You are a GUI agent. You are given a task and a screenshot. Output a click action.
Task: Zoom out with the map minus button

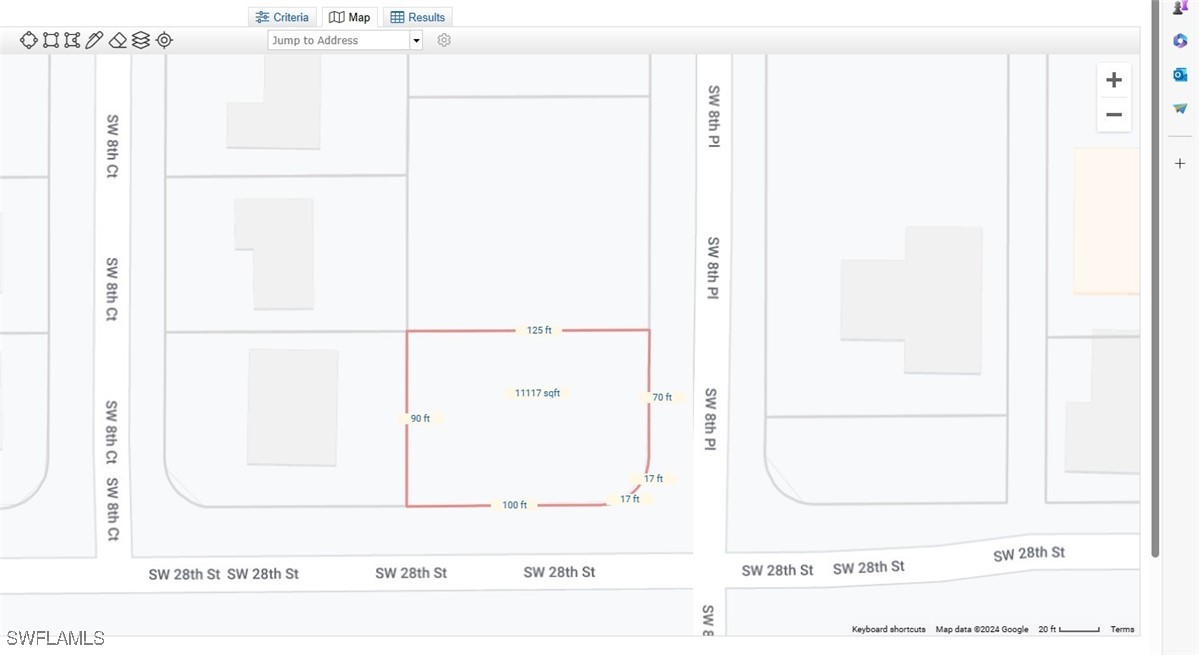point(1114,115)
